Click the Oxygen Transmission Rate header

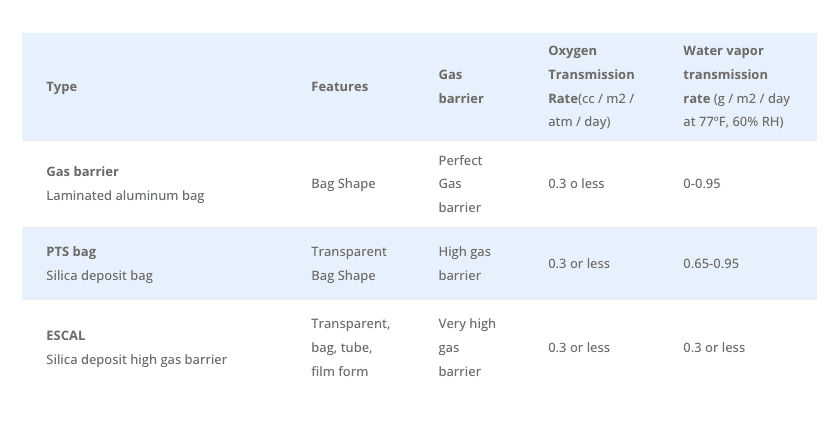pos(591,87)
